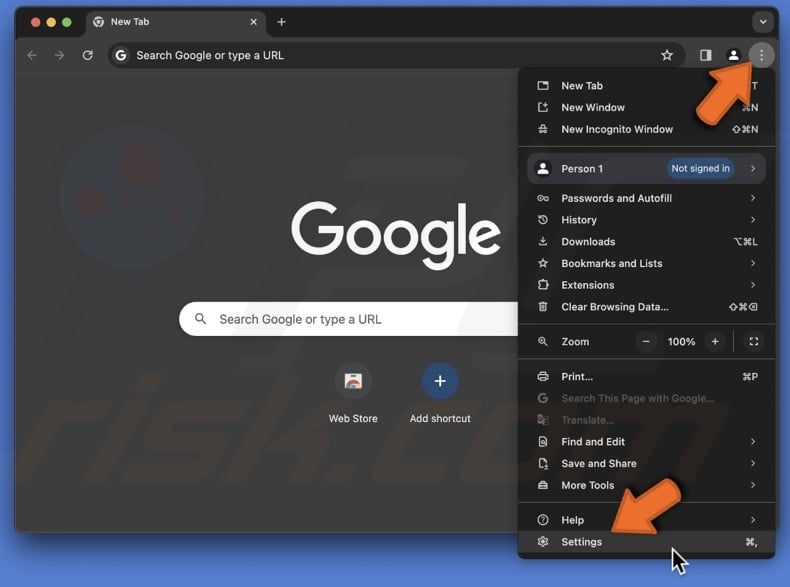This screenshot has height=587, width=790.
Task: Expand the Person 1 submenu chevron
Action: (753, 168)
